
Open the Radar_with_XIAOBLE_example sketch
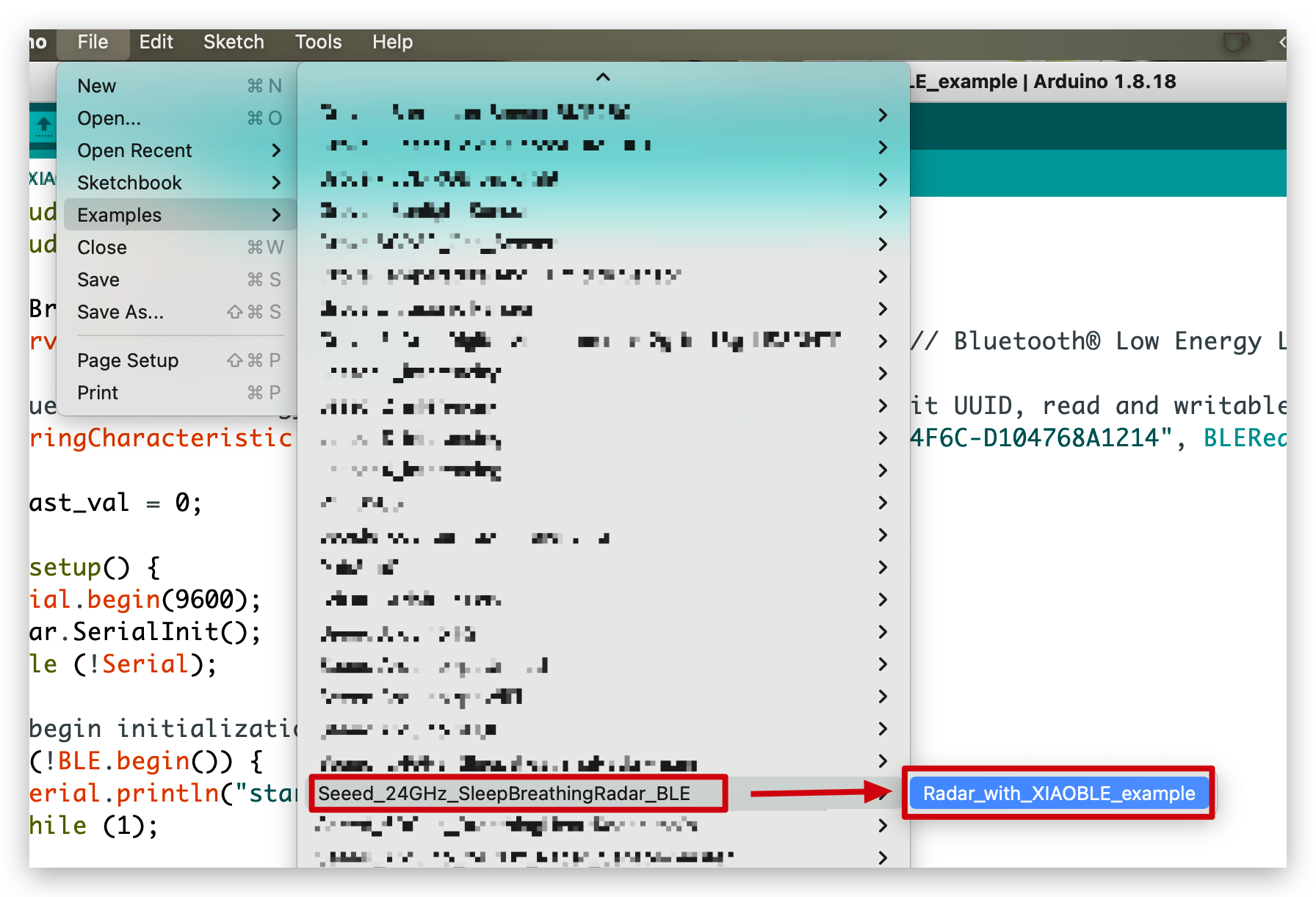[x=1059, y=793]
